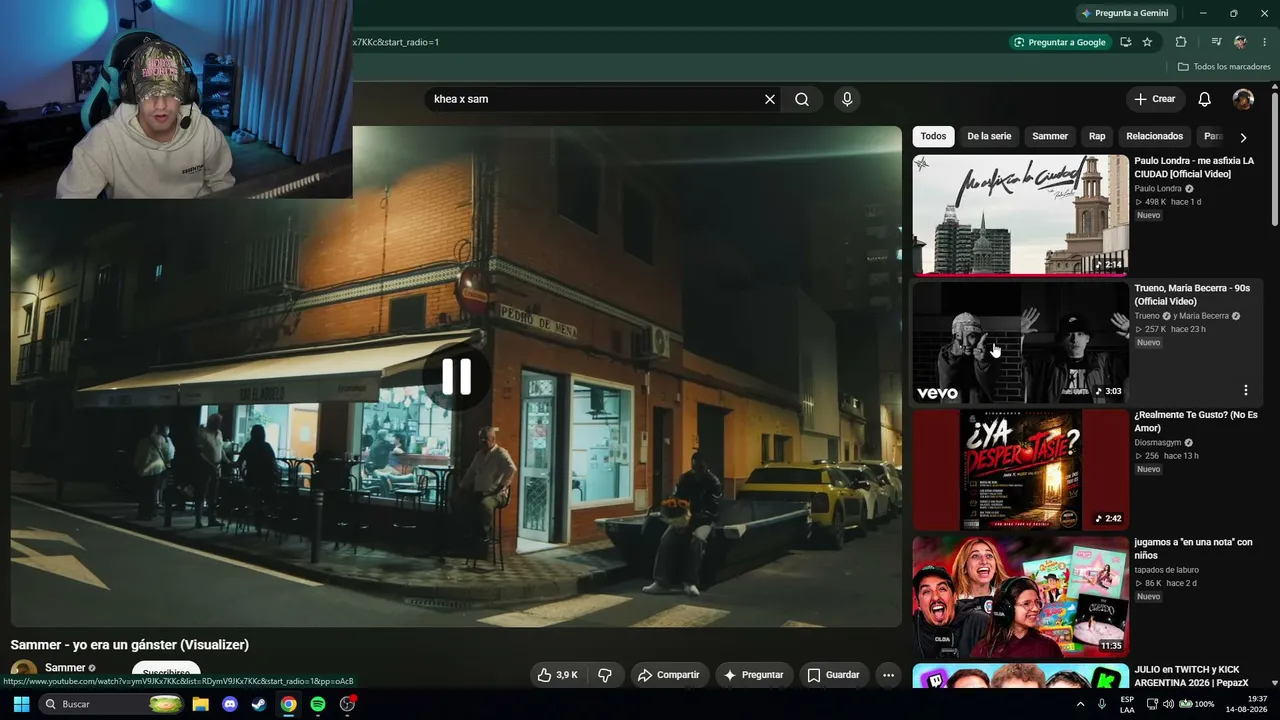Select the Sammer filter chip
The image size is (1280, 720).
click(1050, 136)
